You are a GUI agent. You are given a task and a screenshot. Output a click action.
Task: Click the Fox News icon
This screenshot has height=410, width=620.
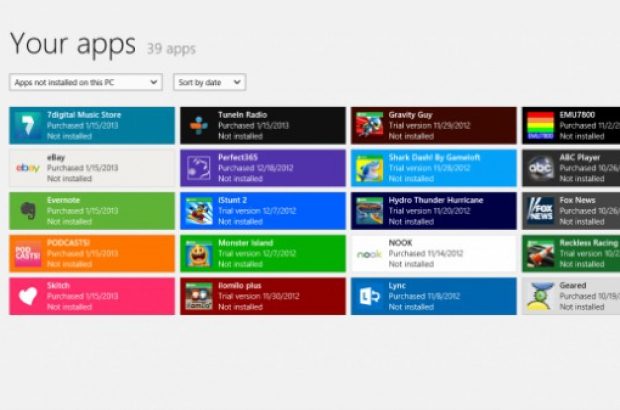click(541, 211)
